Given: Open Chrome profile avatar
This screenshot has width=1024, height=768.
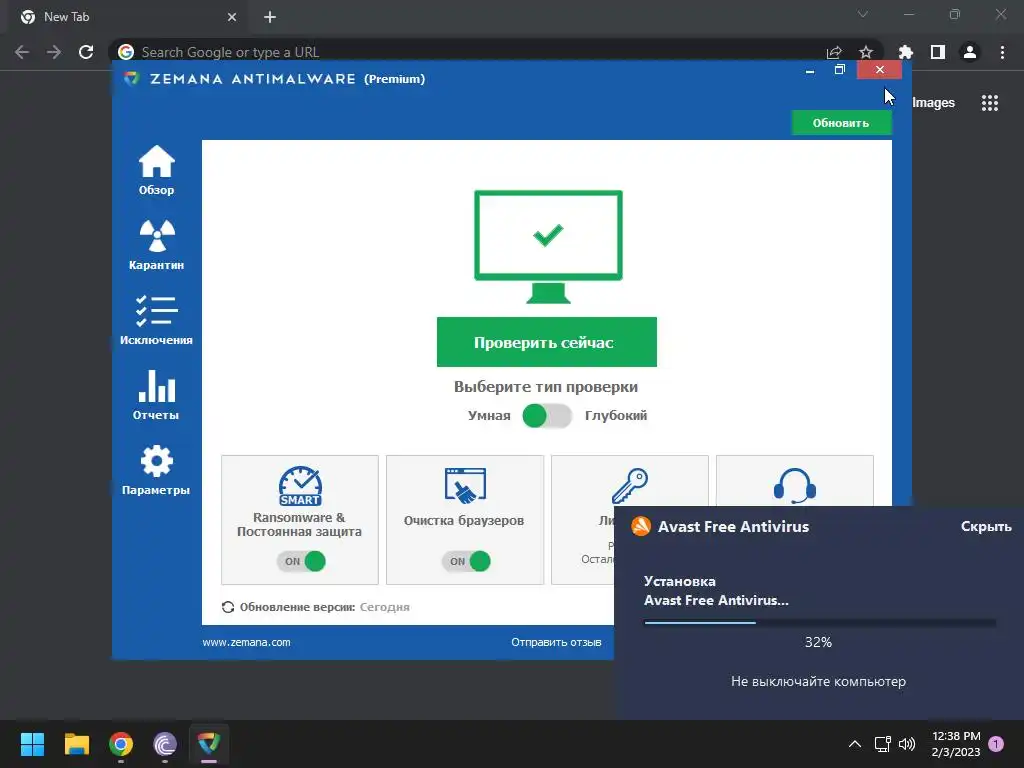Looking at the screenshot, I should (x=970, y=52).
